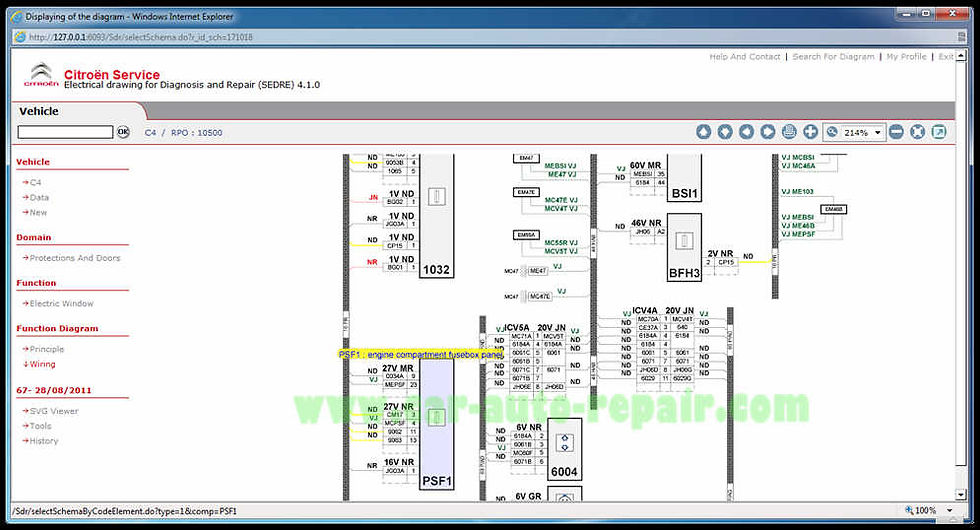The height and width of the screenshot is (530, 980).
Task: Click the 2V NR connector at BFH3
Action: click(720, 254)
